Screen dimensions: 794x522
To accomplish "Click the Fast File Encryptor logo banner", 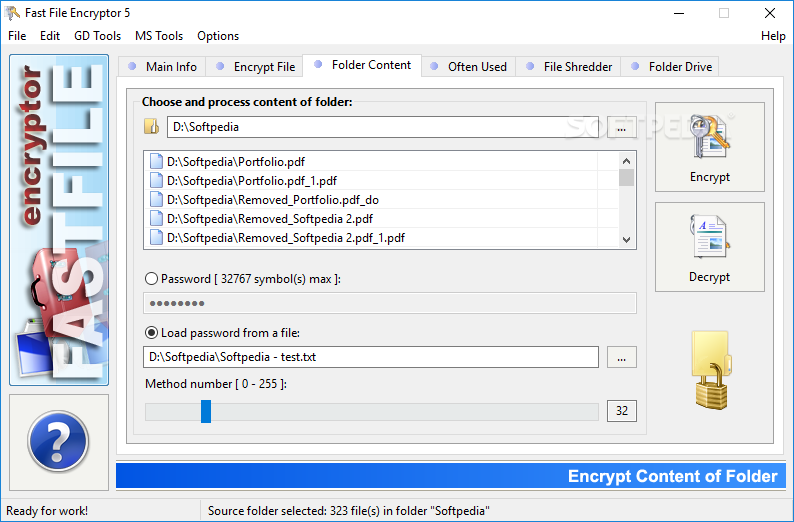I will (x=59, y=220).
